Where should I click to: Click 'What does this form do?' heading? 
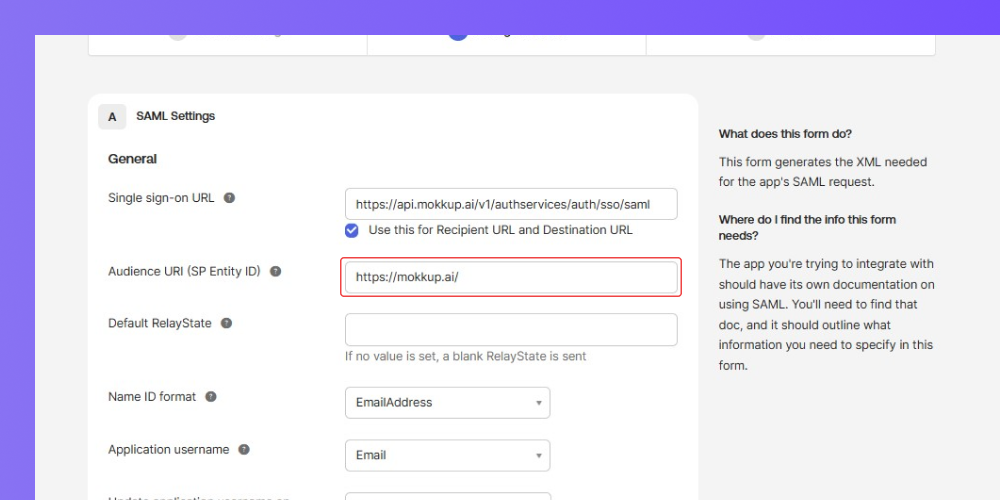point(785,134)
